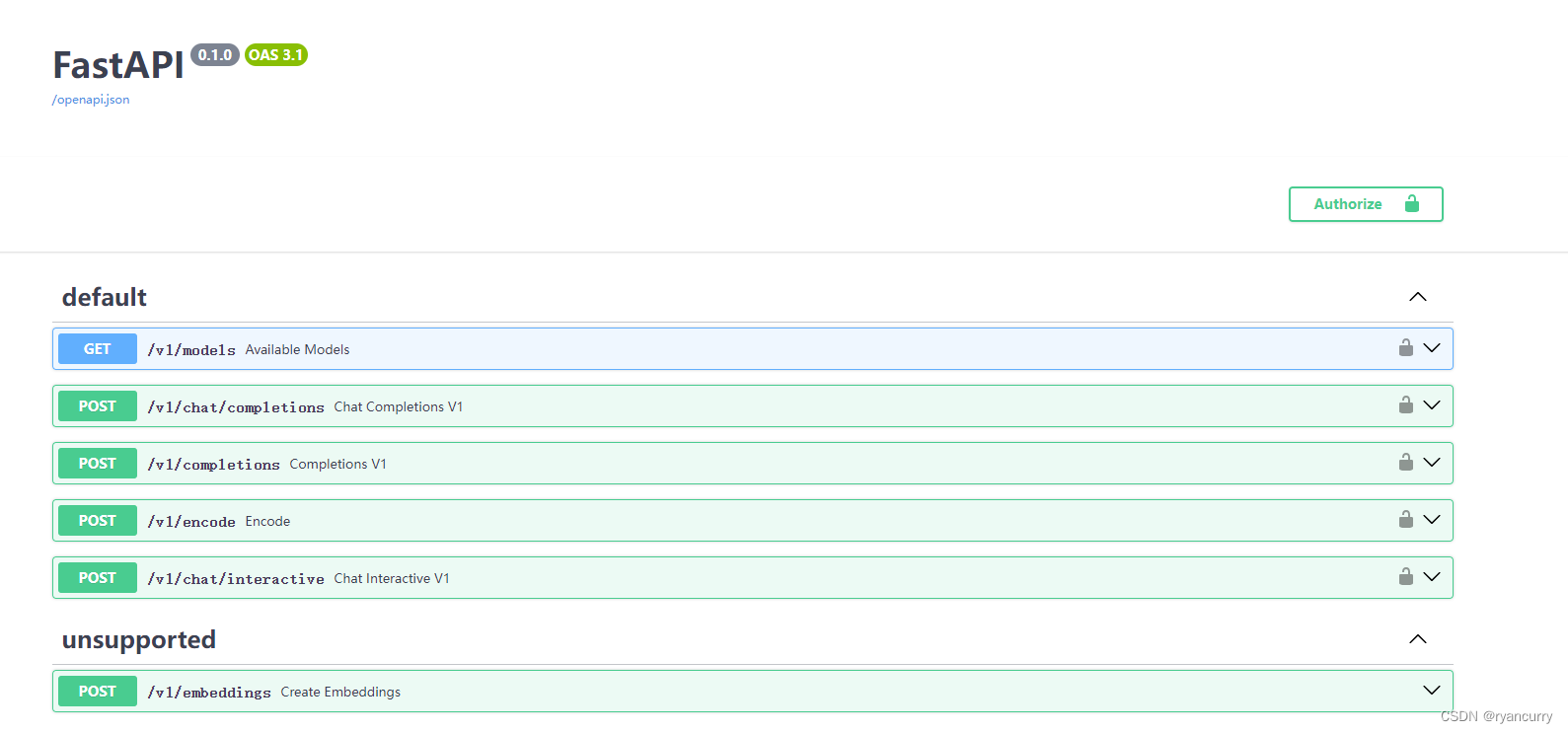Click the Create Embeddings description

coord(340,692)
